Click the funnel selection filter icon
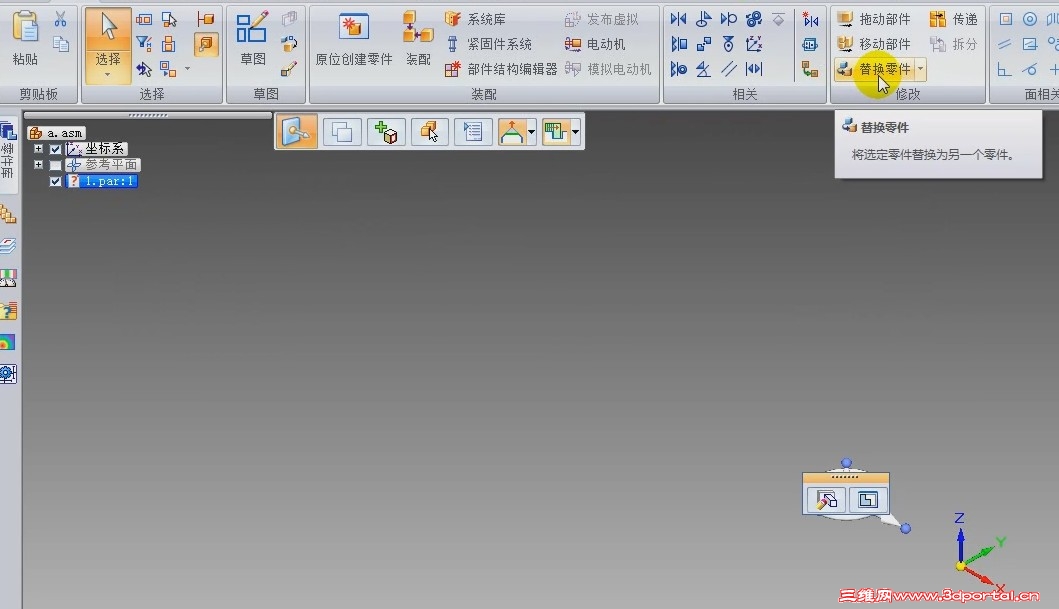Screen dimensions: 1059x609 tap(144, 44)
